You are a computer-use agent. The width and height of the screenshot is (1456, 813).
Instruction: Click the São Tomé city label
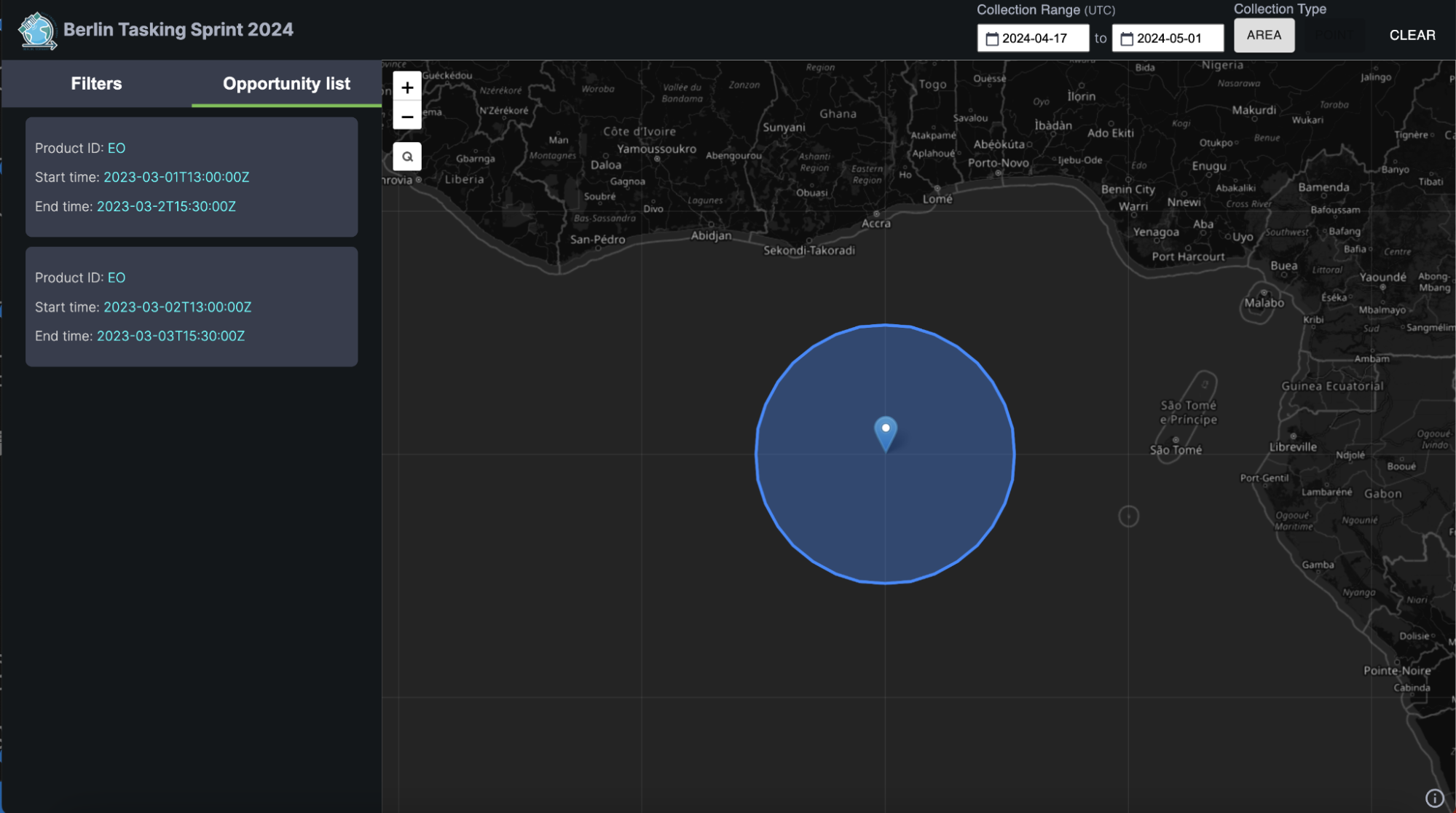coord(1176,450)
